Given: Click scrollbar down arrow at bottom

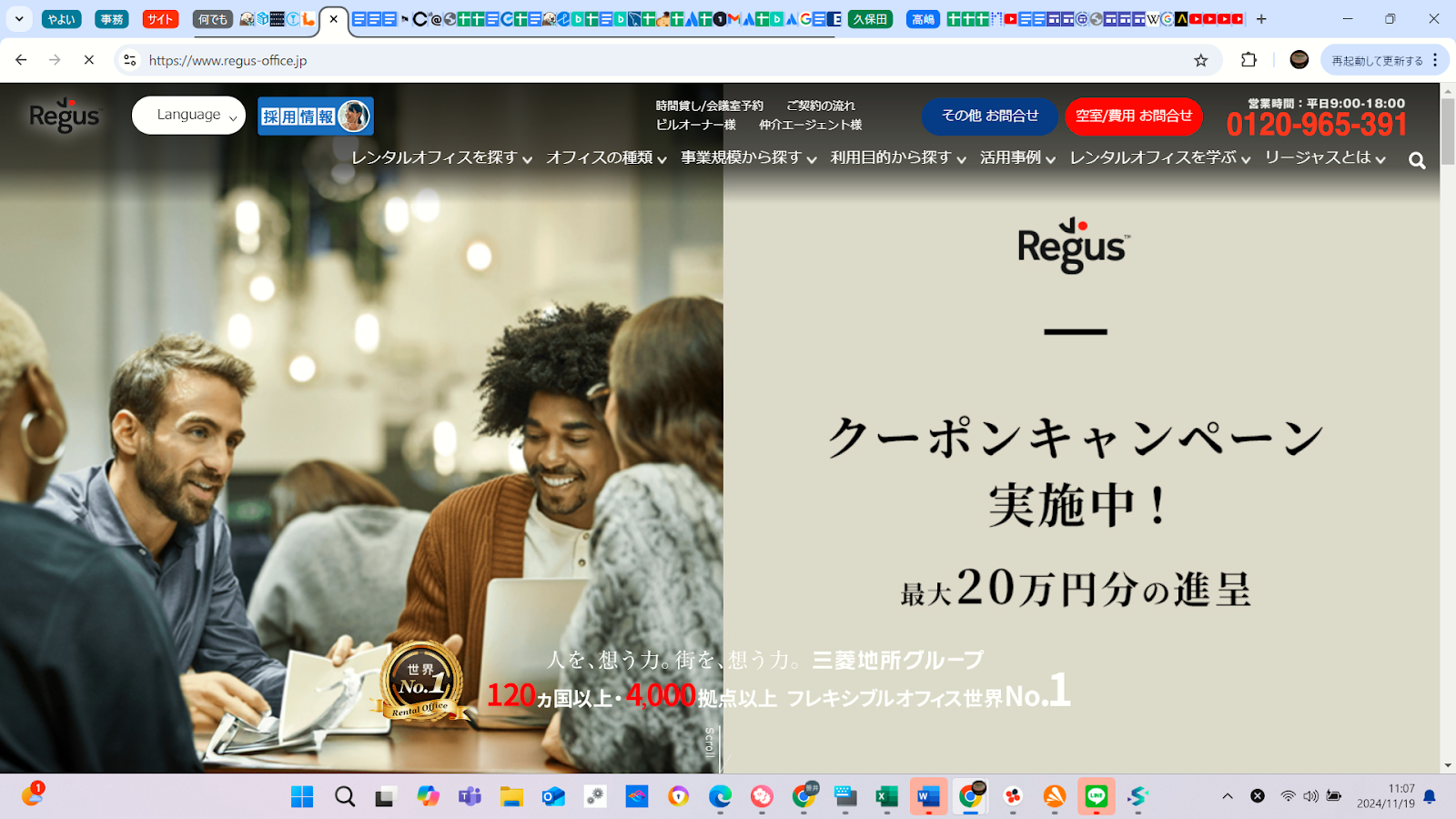Looking at the screenshot, I should pyautogui.click(x=1448, y=766).
